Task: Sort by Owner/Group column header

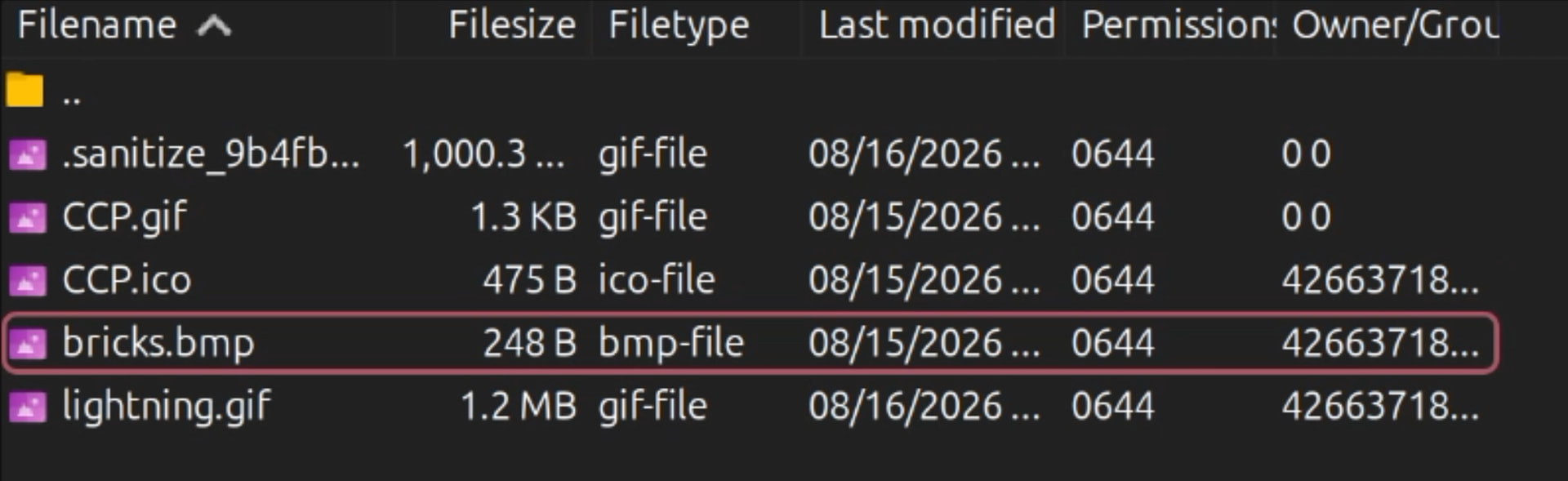Action: 1395,25
